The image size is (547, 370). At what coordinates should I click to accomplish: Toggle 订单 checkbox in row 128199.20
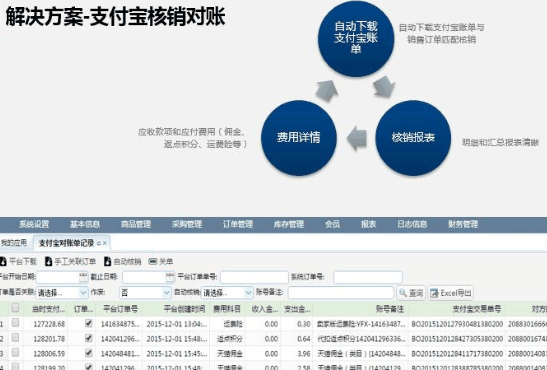coord(89,367)
